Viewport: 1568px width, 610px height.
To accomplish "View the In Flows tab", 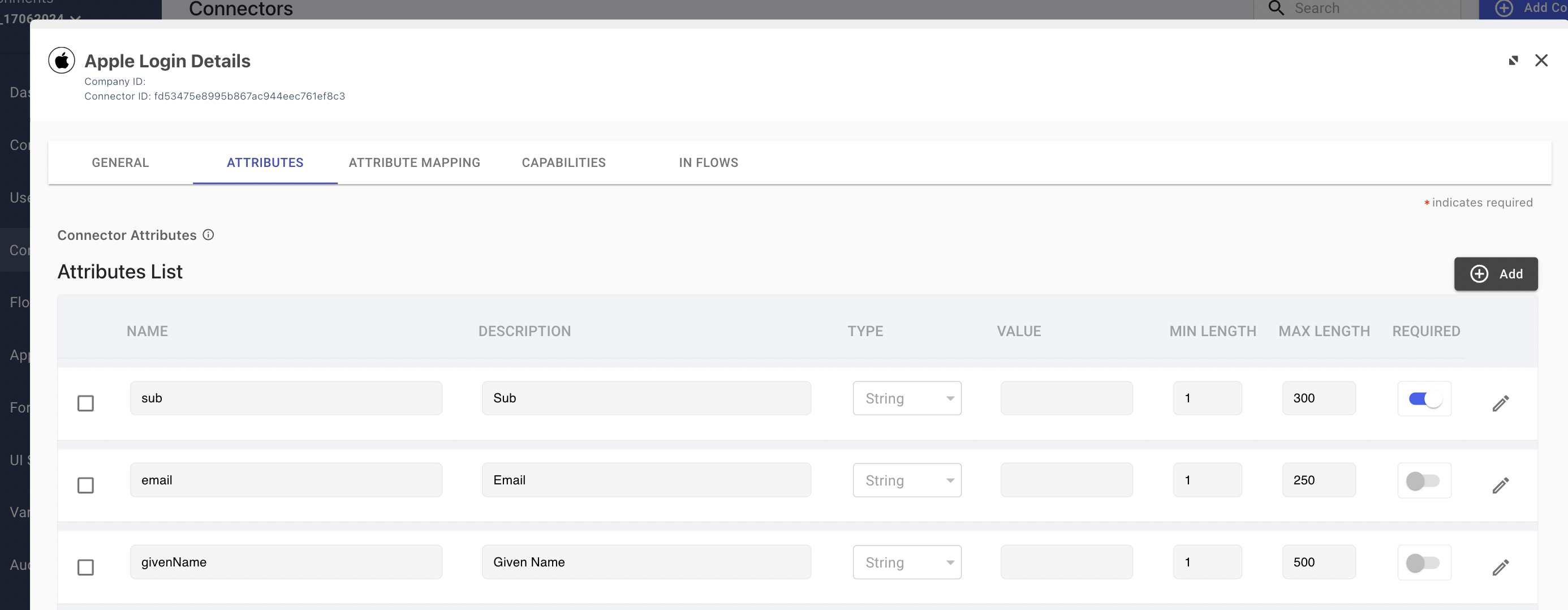I will [x=709, y=162].
